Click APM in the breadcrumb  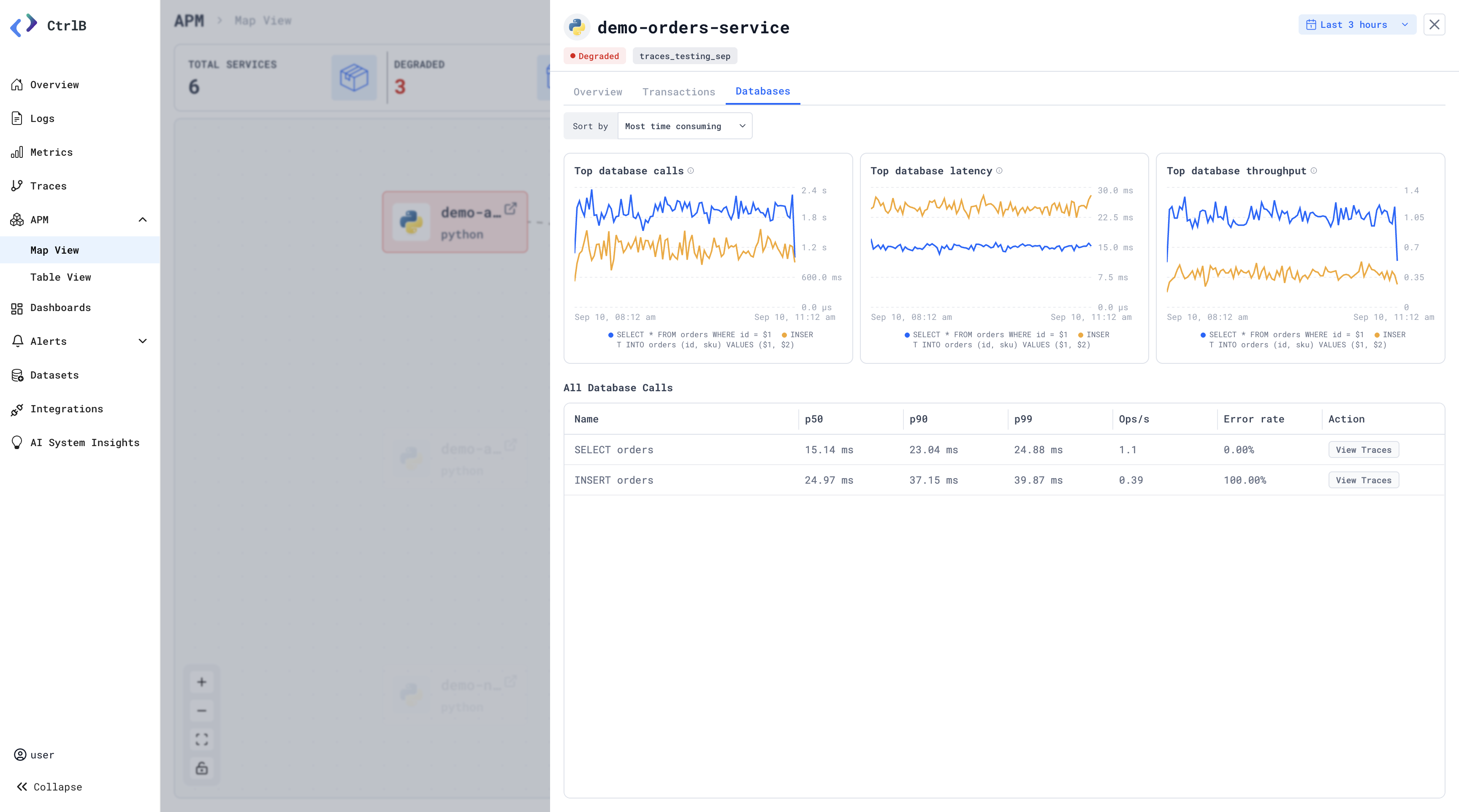pos(189,21)
